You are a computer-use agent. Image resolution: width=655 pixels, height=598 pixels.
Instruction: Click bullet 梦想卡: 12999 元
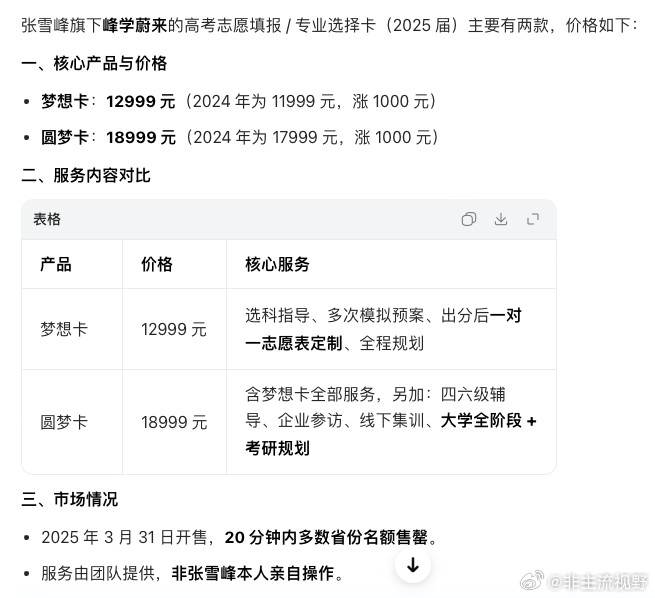click(x=108, y=101)
